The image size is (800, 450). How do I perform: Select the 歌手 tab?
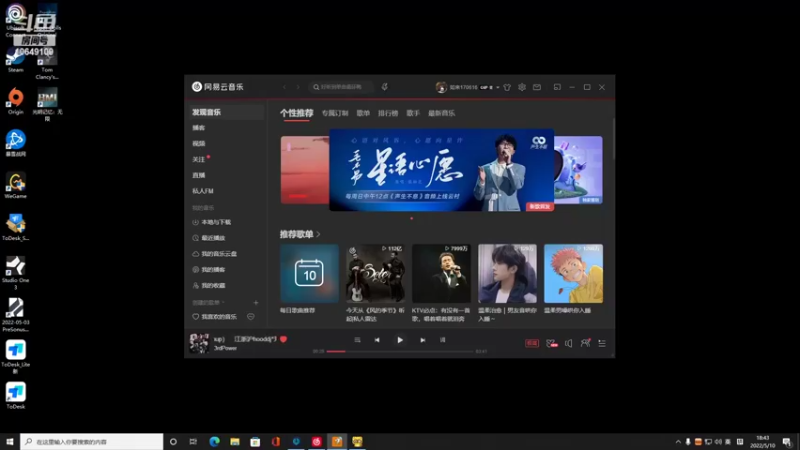tap(413, 113)
